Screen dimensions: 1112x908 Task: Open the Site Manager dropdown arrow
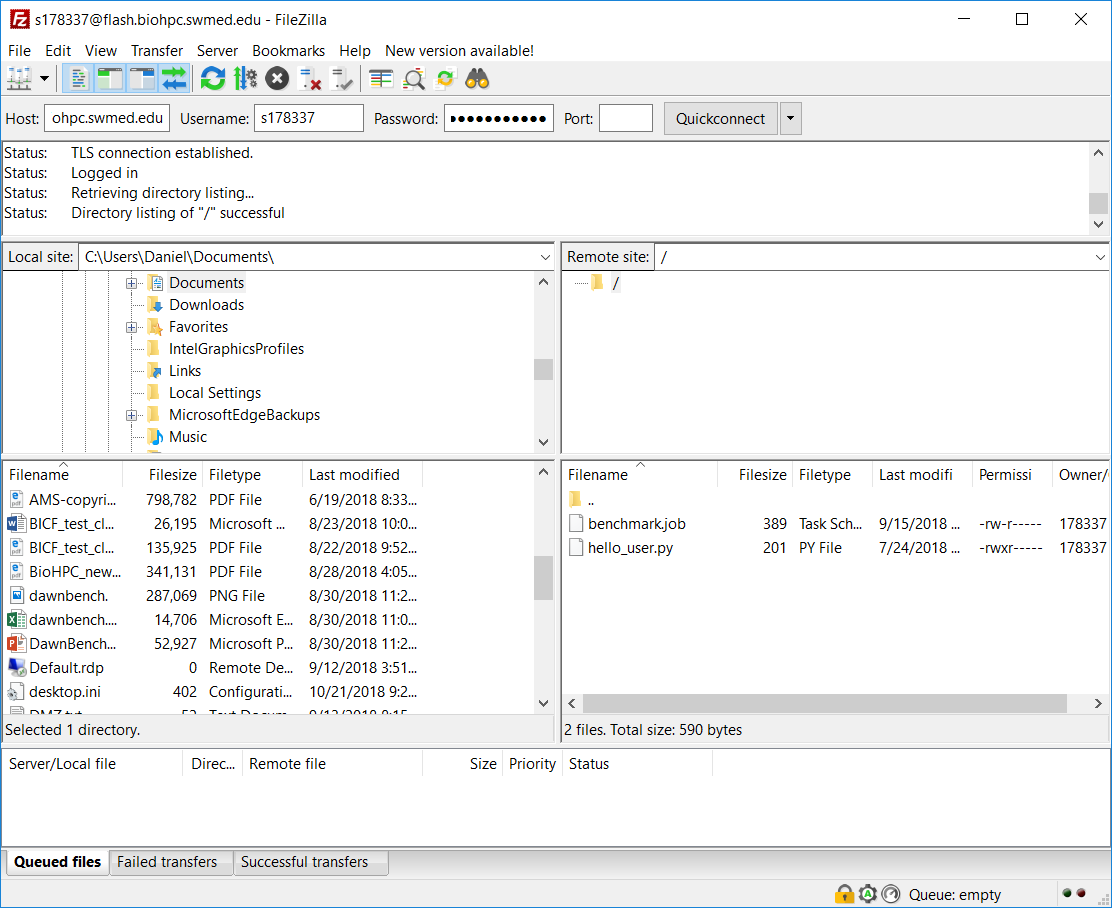45,79
